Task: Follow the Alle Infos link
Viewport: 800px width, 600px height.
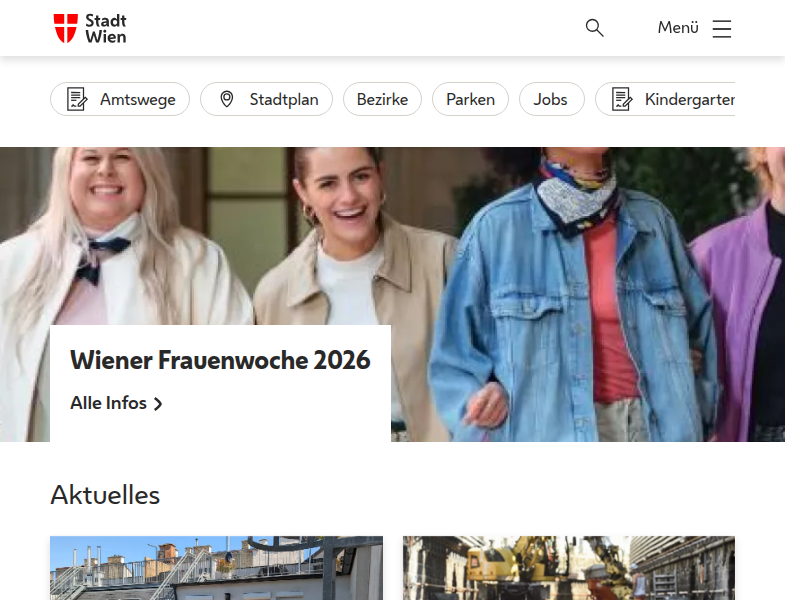Action: 108,403
